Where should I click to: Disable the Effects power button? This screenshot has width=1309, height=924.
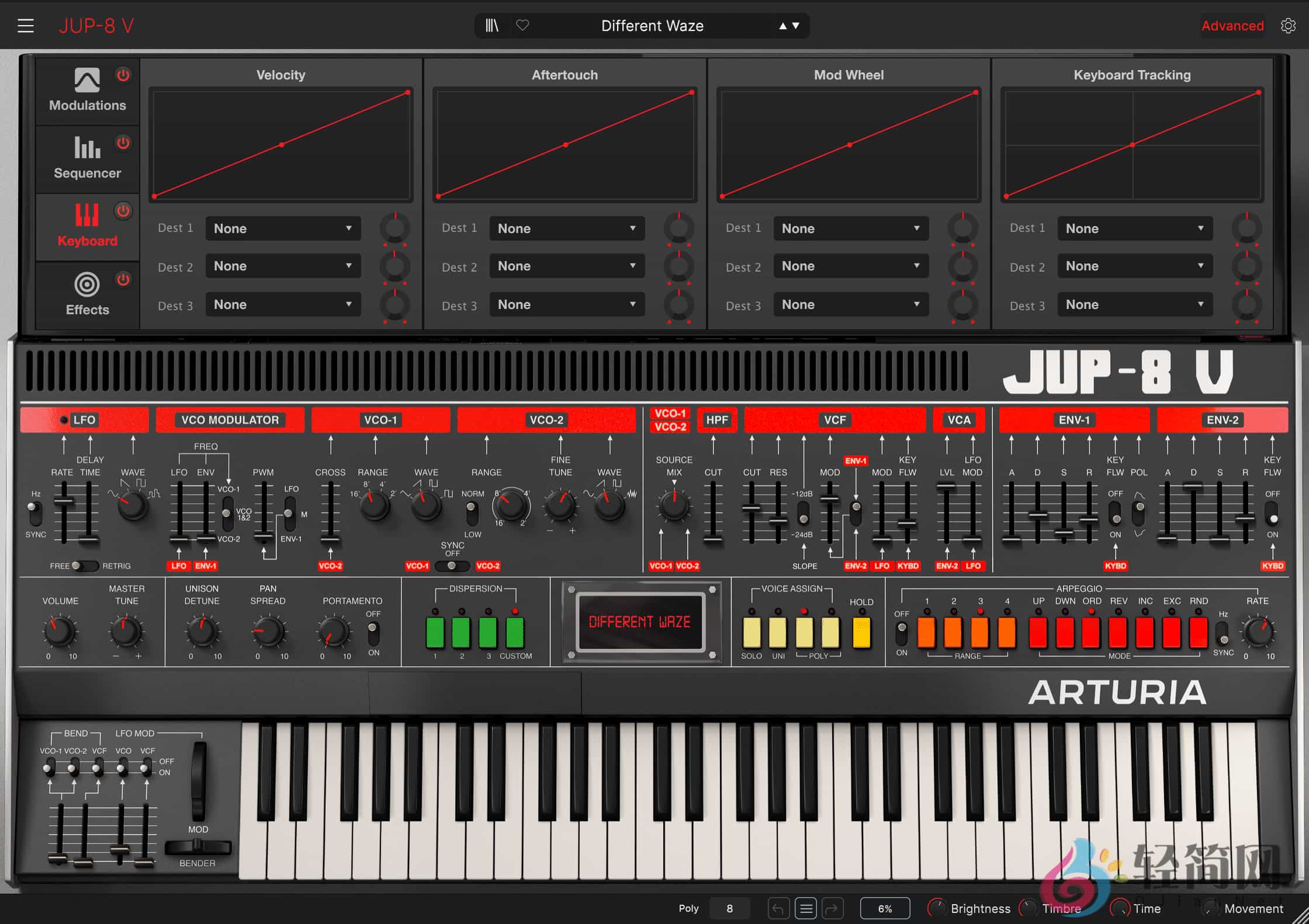[123, 279]
